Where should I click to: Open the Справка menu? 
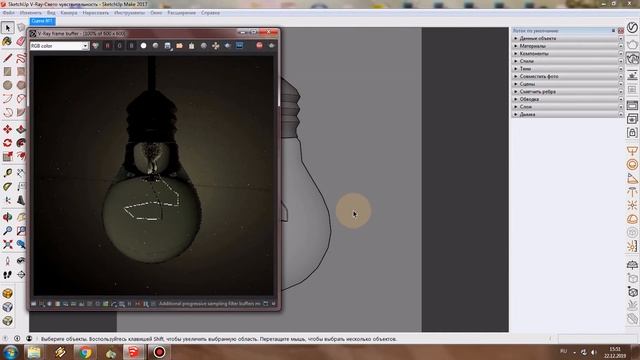[x=211, y=13]
